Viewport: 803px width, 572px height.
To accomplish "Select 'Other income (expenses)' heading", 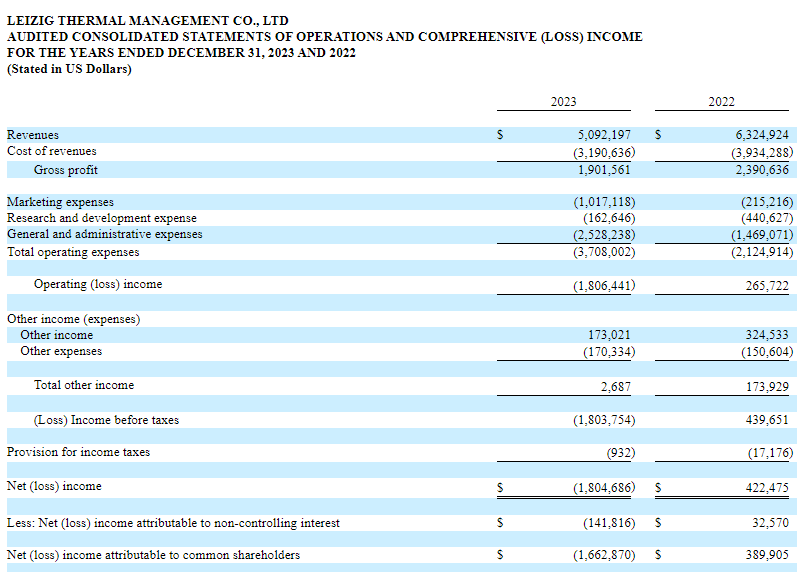I will (73, 319).
